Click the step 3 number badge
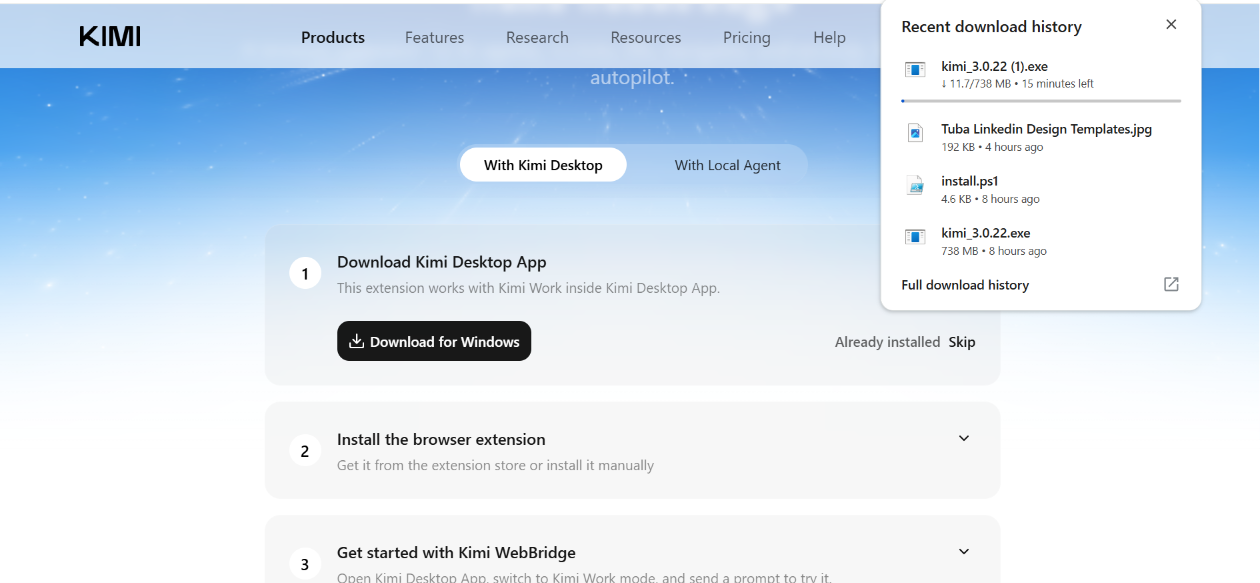1260x583 pixels. click(x=305, y=564)
